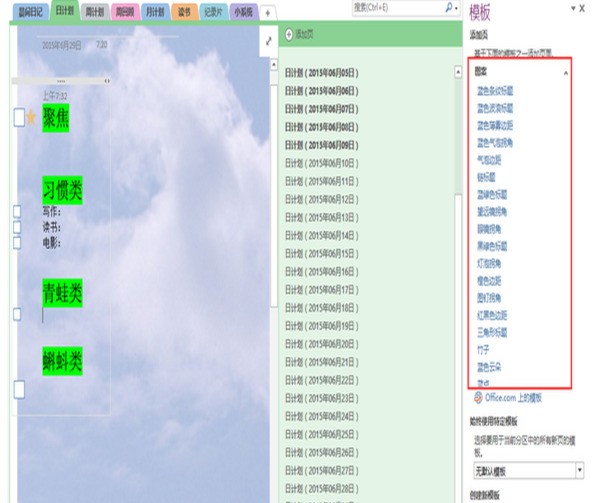Switch to the 纪录片 section tab
Screen dimensions: 600x503
click(x=213, y=12)
